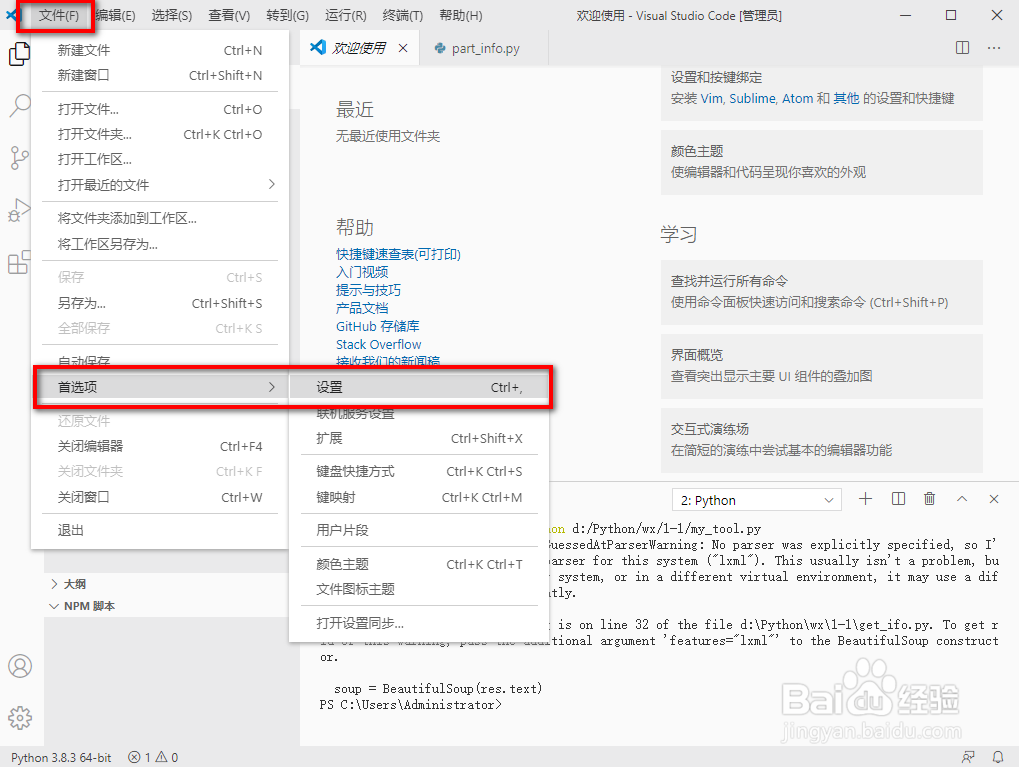Expand 打开最近的文件 submenu
This screenshot has height=767, width=1019.
click(160, 185)
